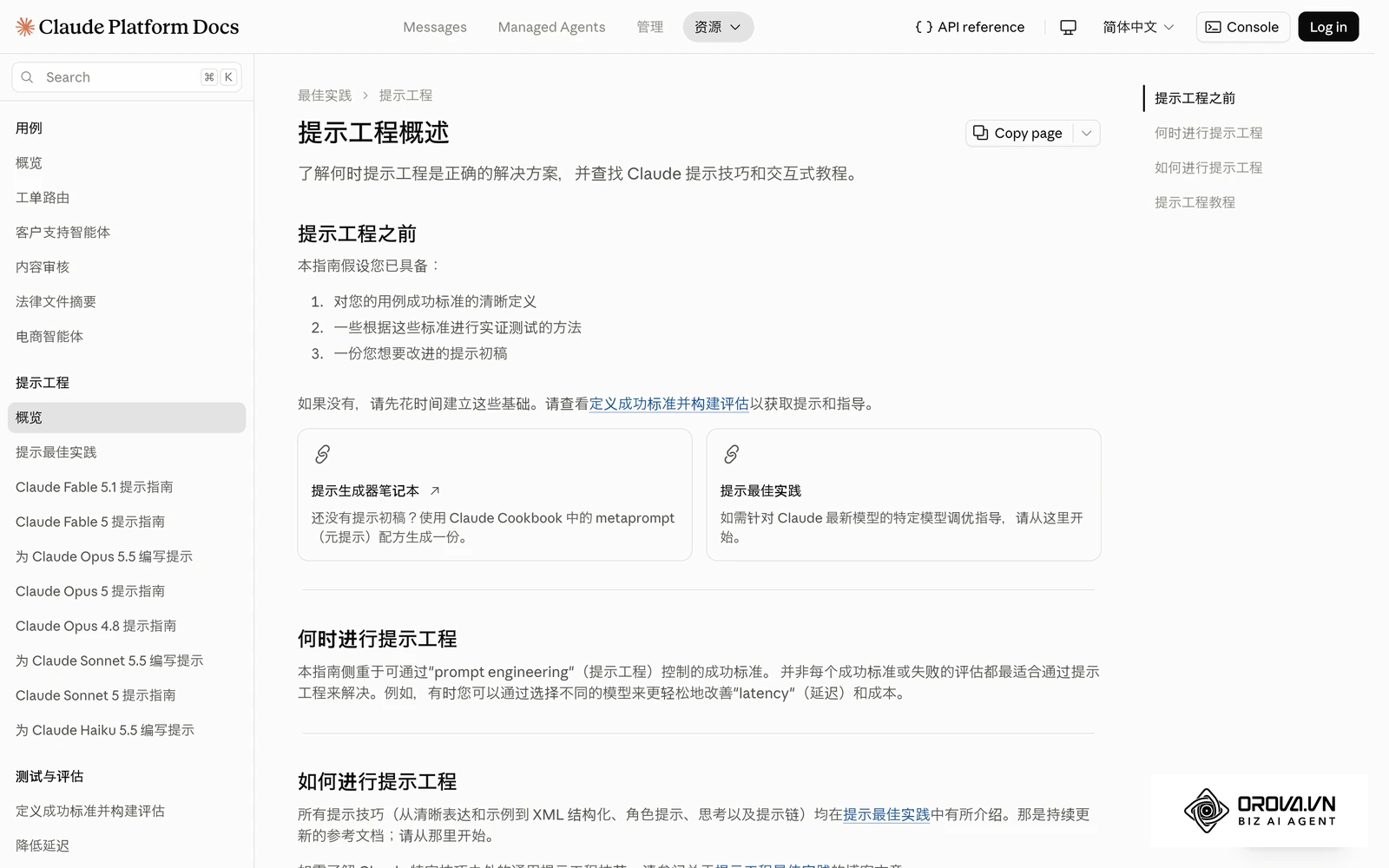Open the Console button
1389x868 pixels.
tap(1242, 27)
